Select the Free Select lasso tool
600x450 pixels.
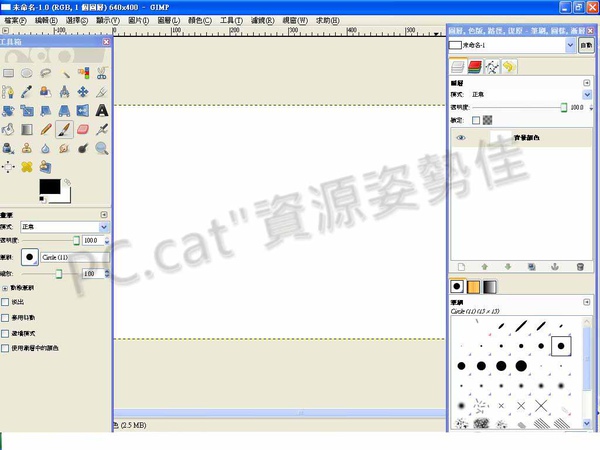point(46,73)
